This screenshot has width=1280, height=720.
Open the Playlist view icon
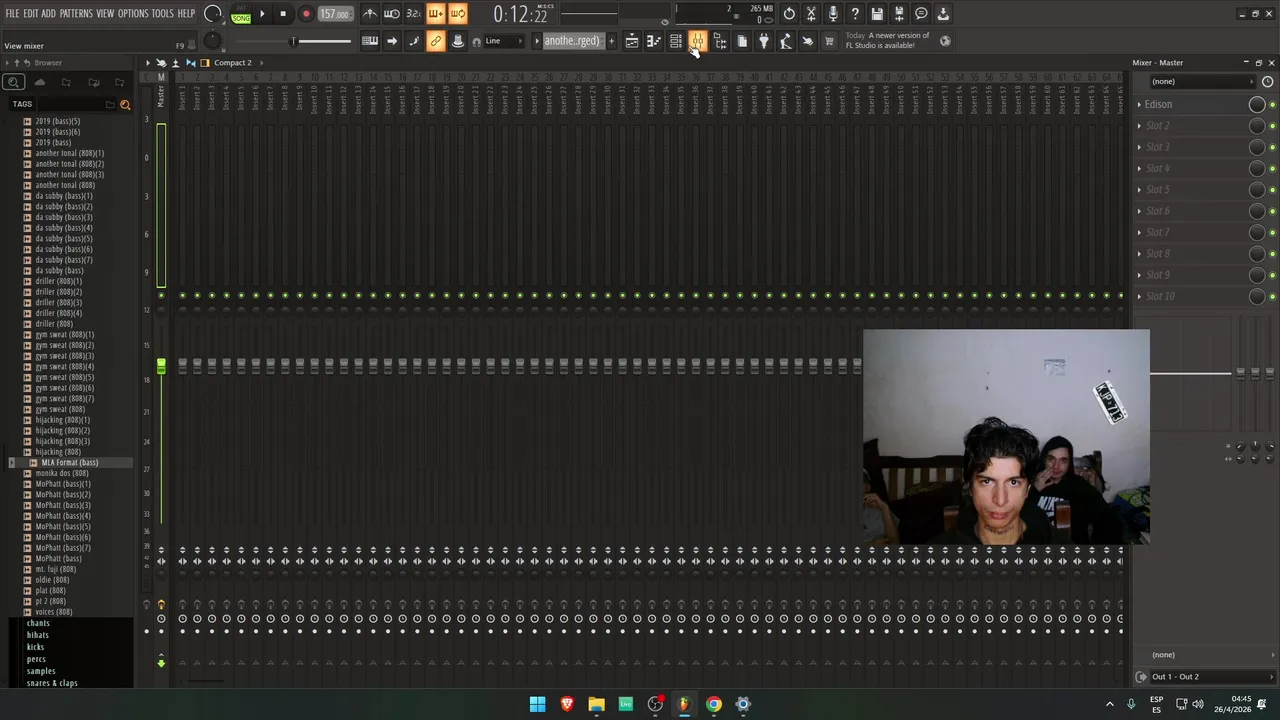[x=632, y=41]
